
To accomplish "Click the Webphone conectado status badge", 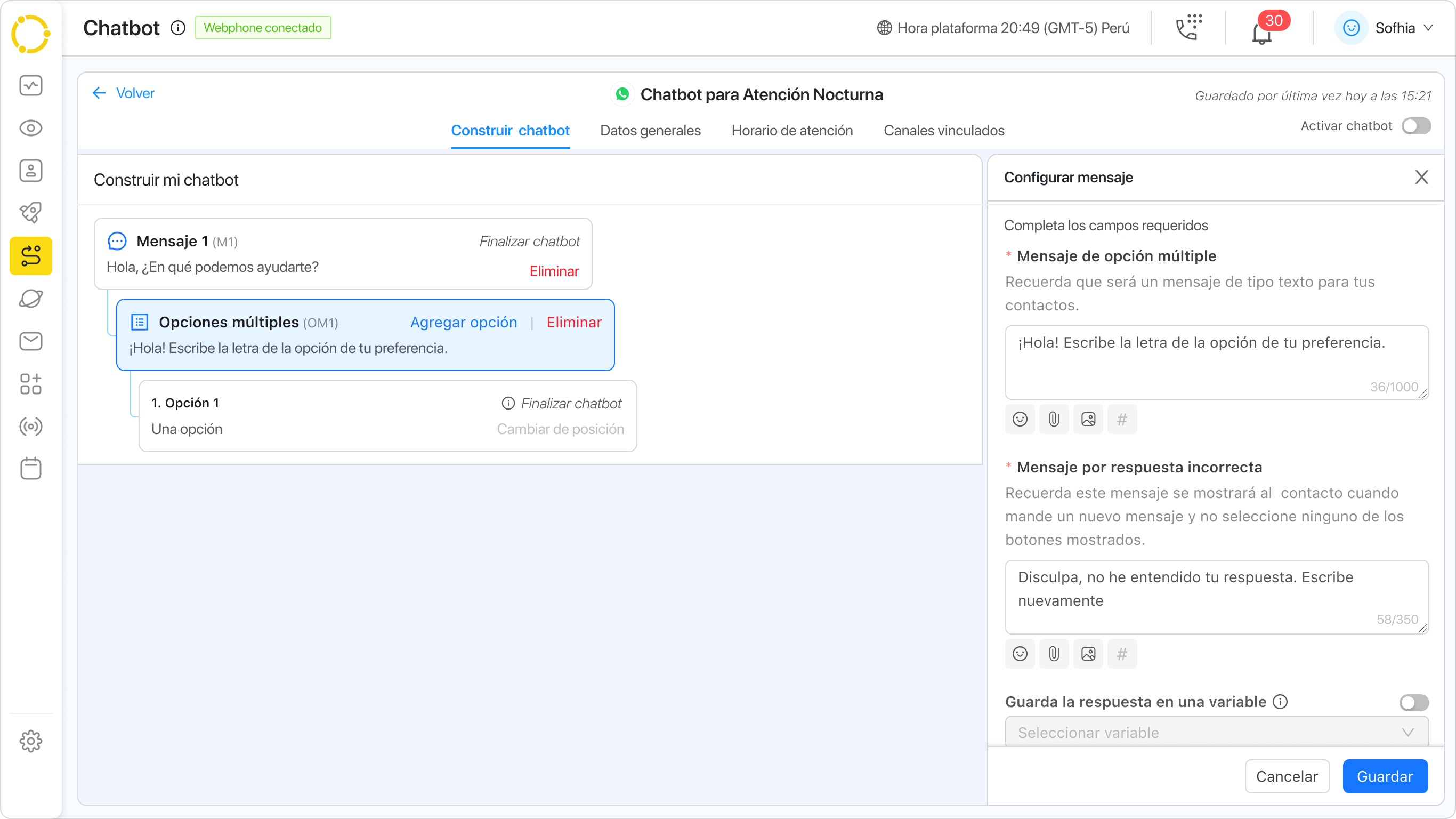I will [x=263, y=28].
